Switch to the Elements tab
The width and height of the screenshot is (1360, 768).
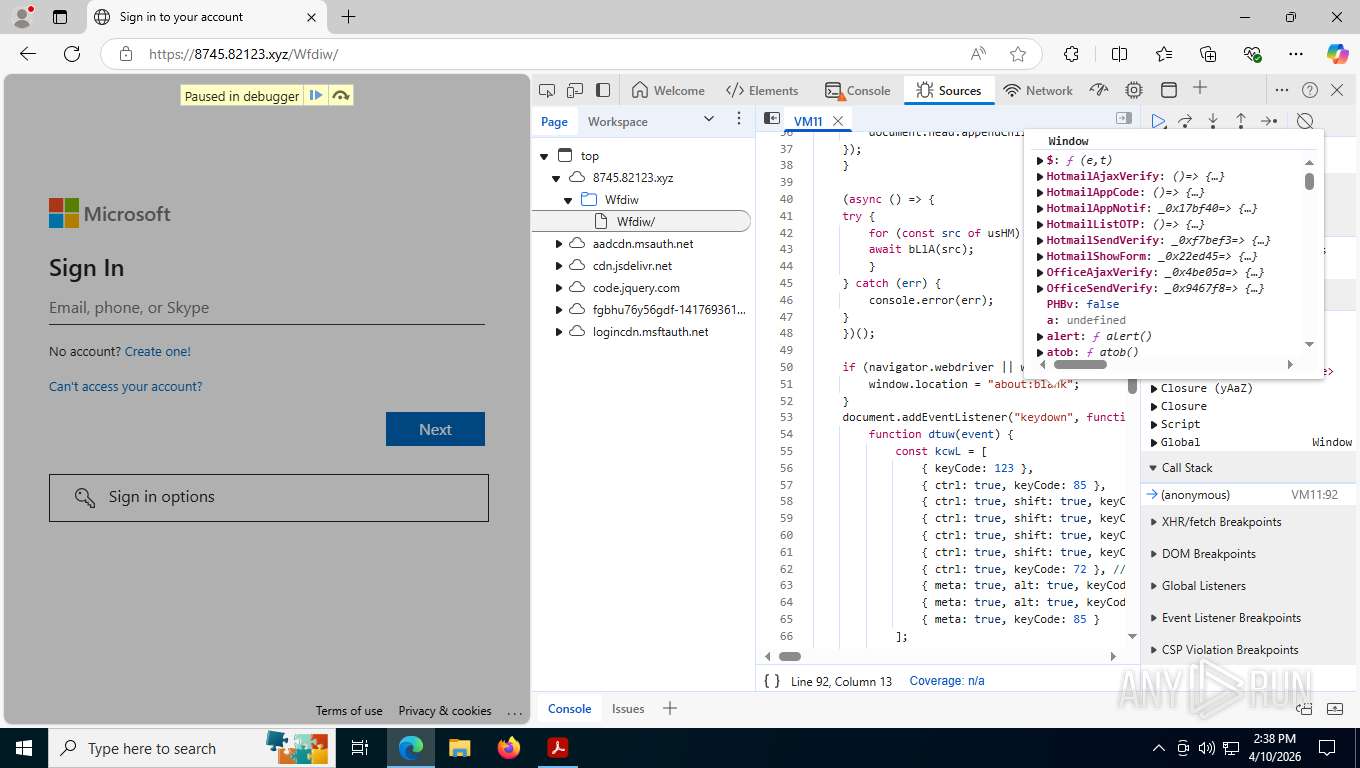762,90
